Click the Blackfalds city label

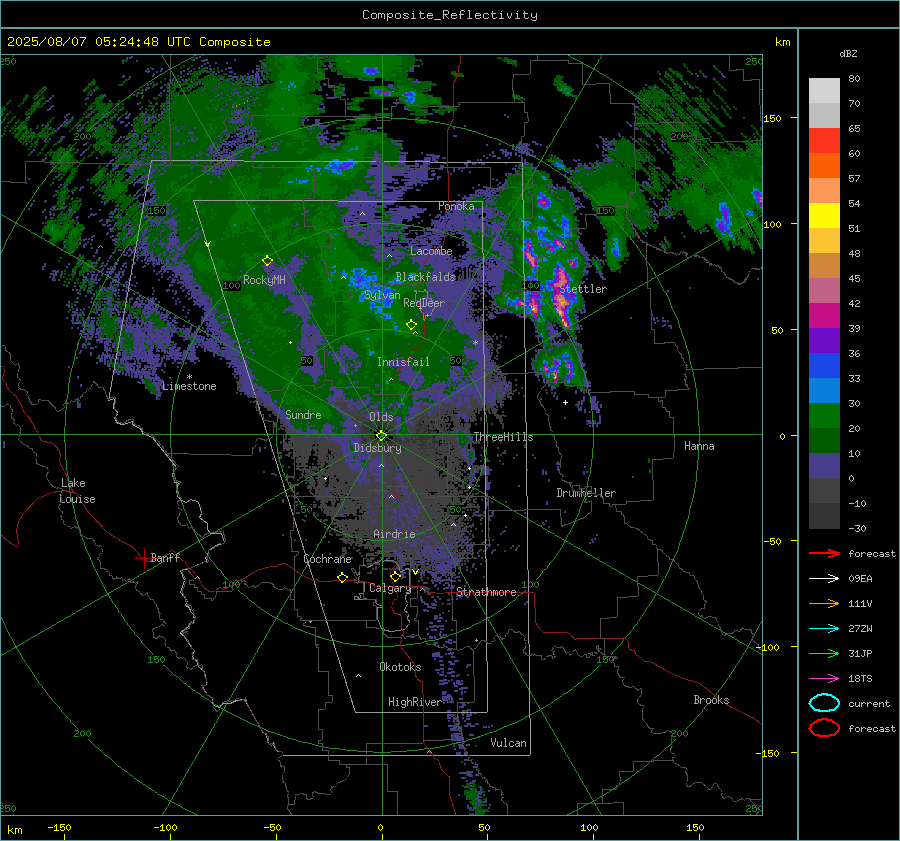[x=425, y=277]
